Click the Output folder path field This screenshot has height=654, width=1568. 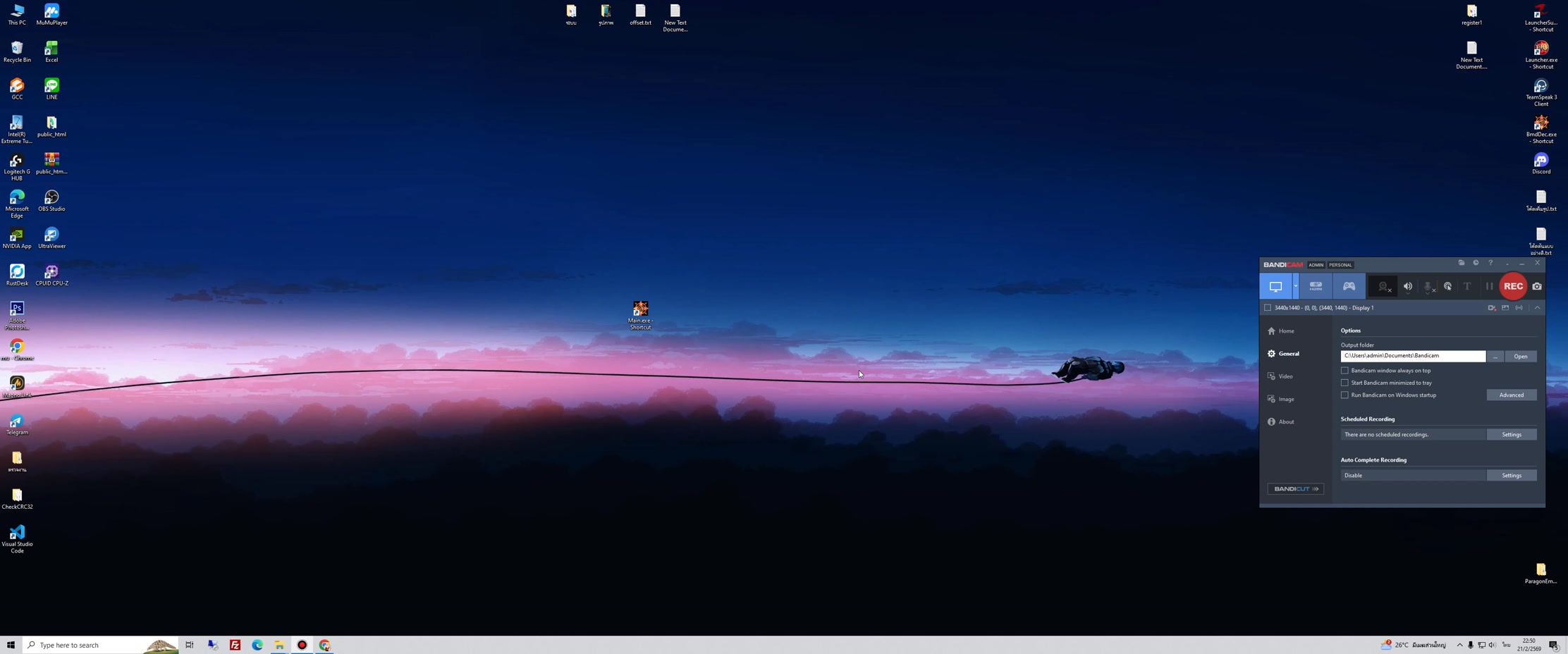pos(1412,356)
